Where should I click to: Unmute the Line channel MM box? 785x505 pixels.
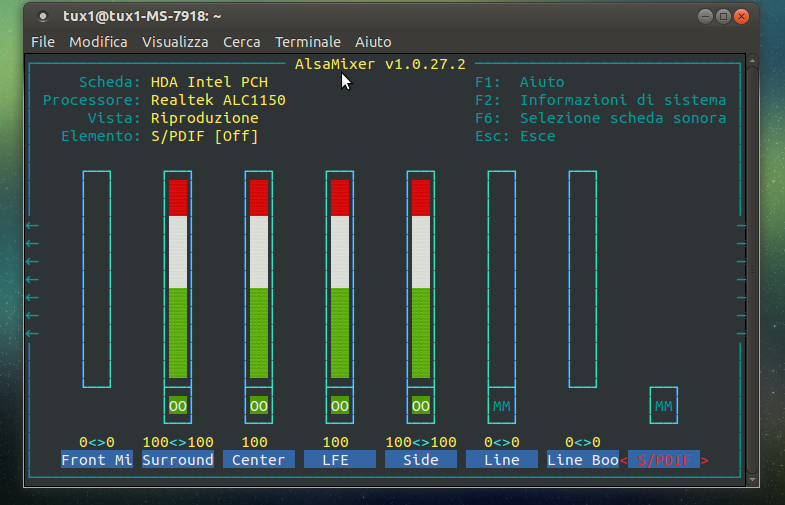click(502, 406)
